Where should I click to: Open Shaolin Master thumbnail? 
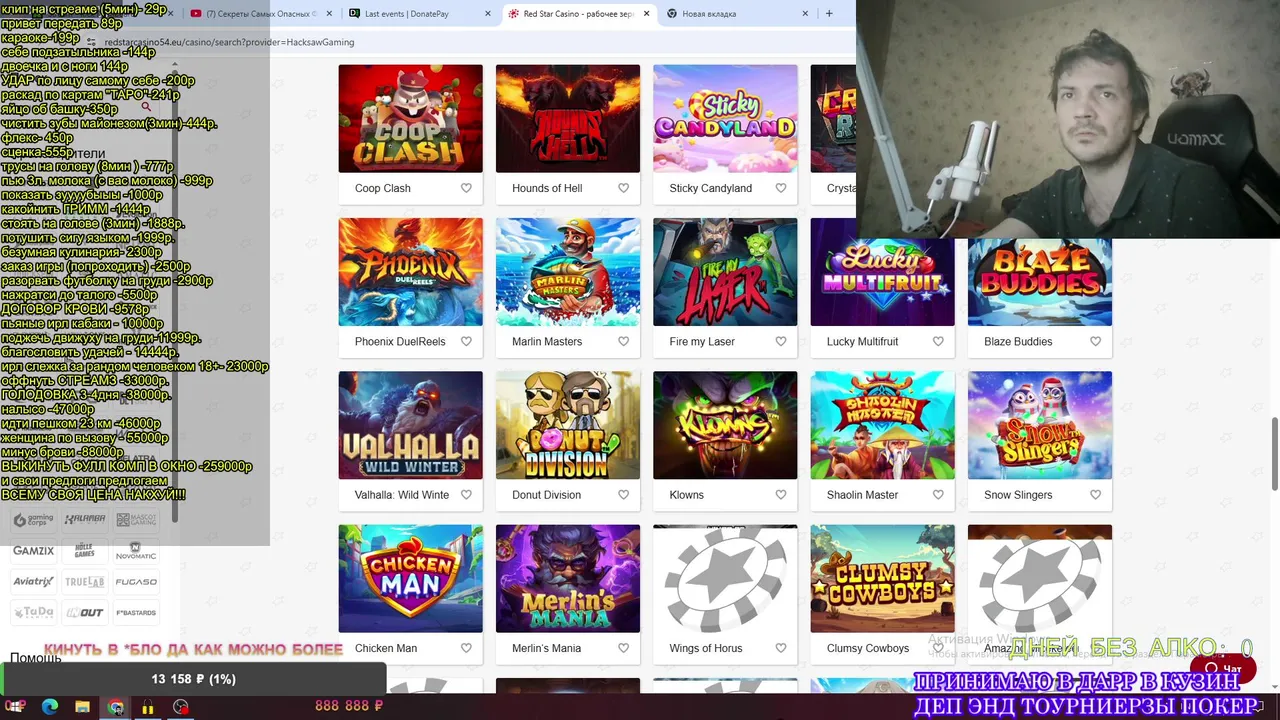[x=882, y=425]
